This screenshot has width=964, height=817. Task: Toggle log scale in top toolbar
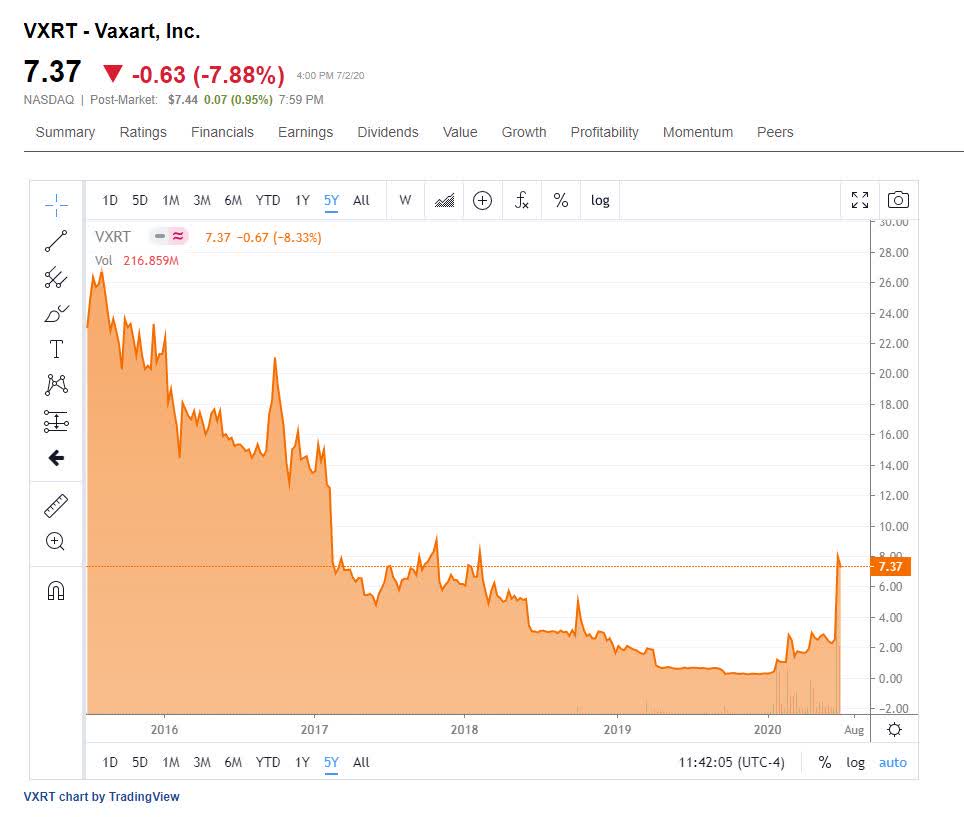point(600,200)
